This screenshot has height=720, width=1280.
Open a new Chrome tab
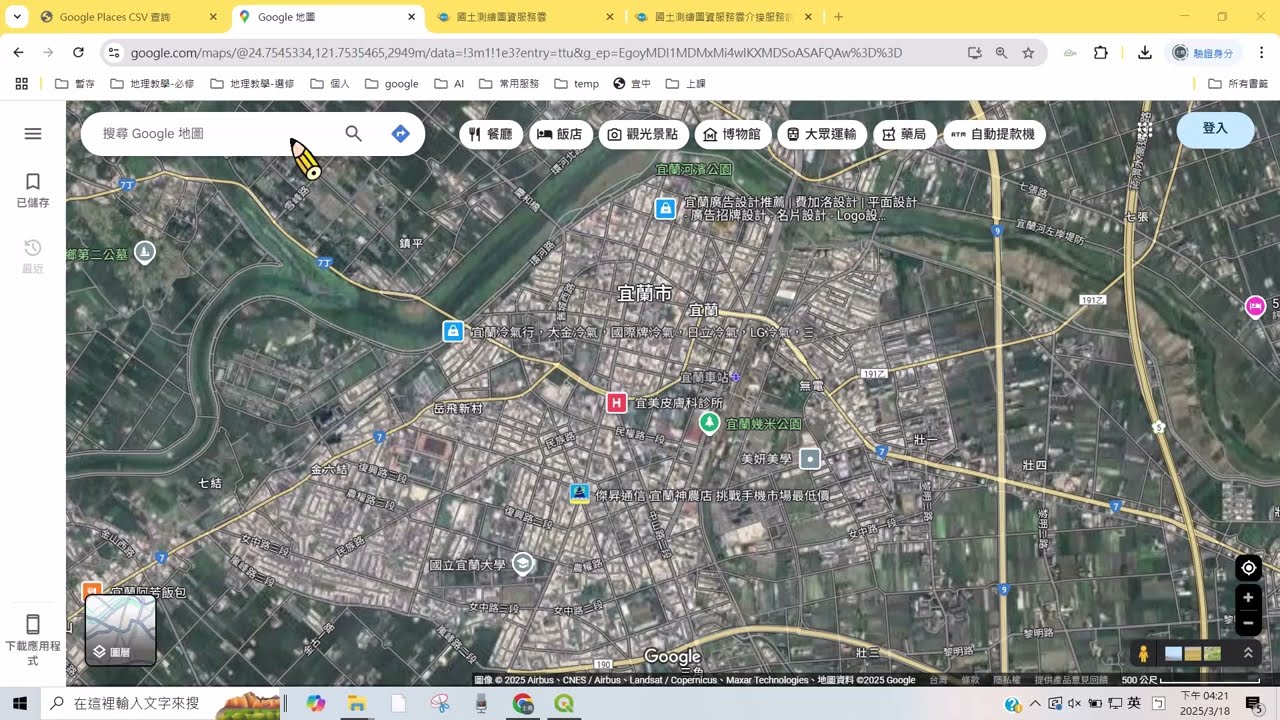(838, 17)
